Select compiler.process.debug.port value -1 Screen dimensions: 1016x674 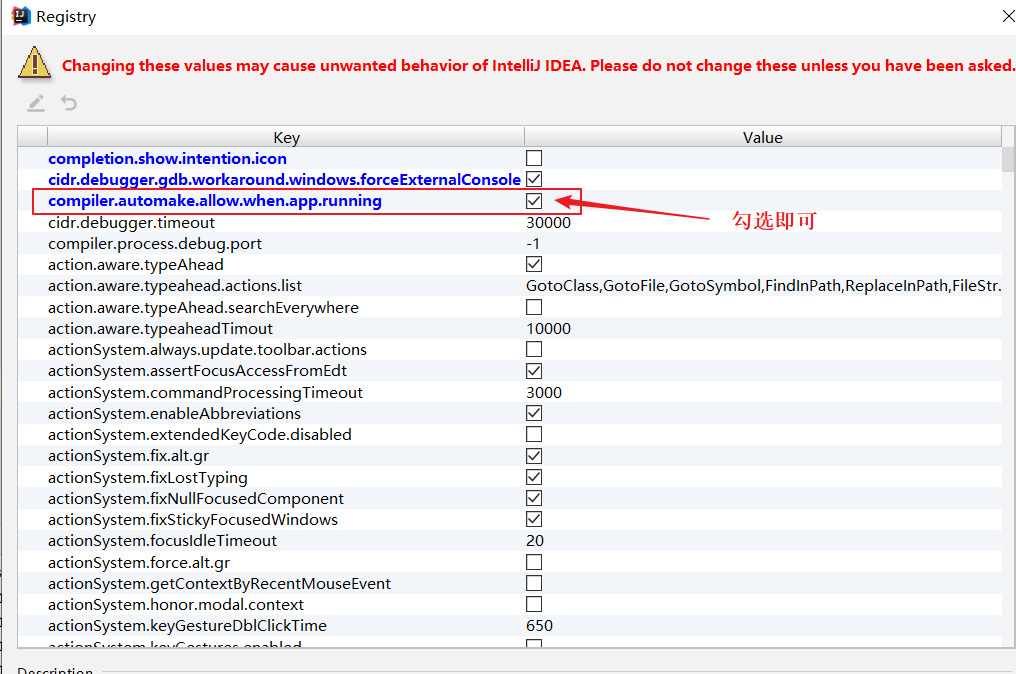[x=533, y=244]
